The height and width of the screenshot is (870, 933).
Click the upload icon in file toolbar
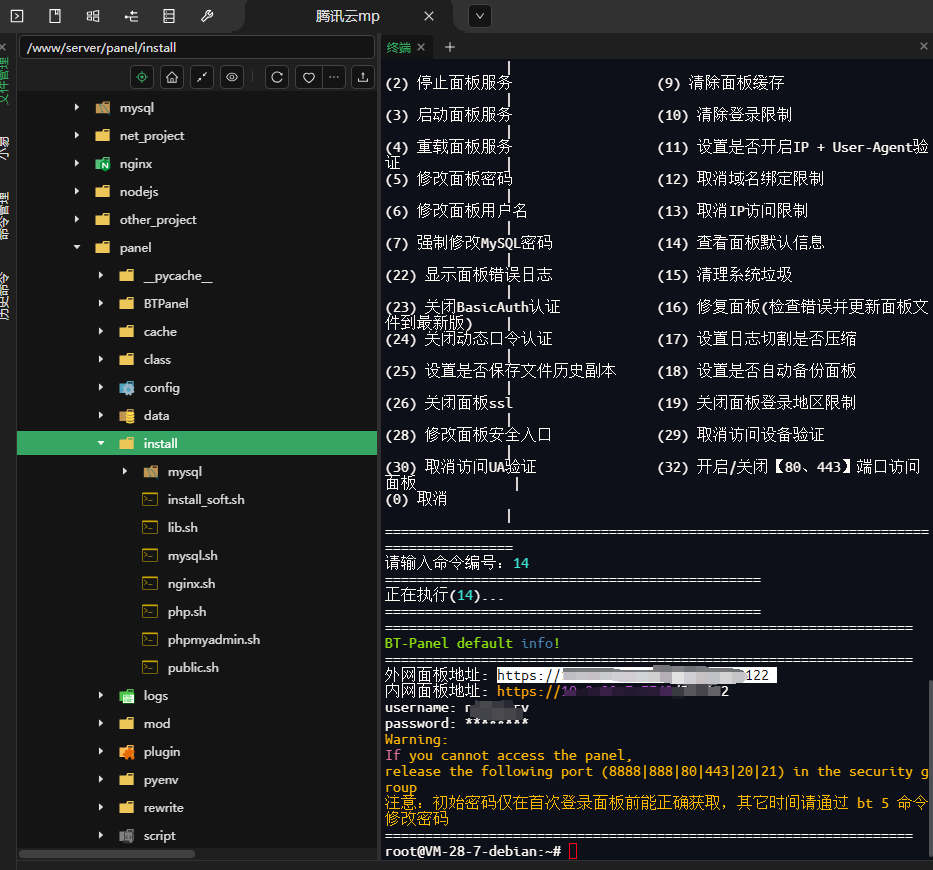coord(363,77)
